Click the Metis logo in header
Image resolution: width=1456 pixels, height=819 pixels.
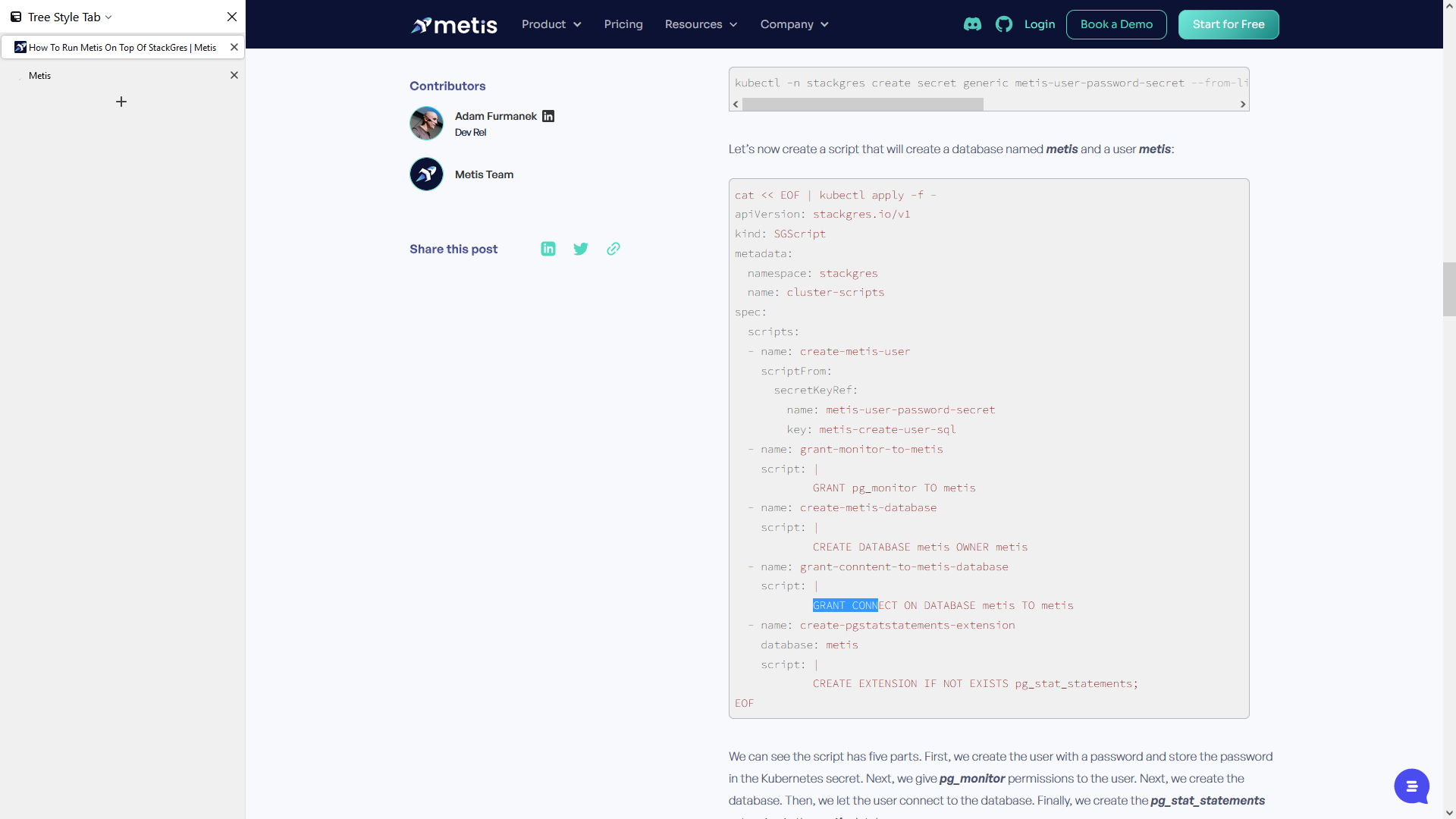click(454, 25)
